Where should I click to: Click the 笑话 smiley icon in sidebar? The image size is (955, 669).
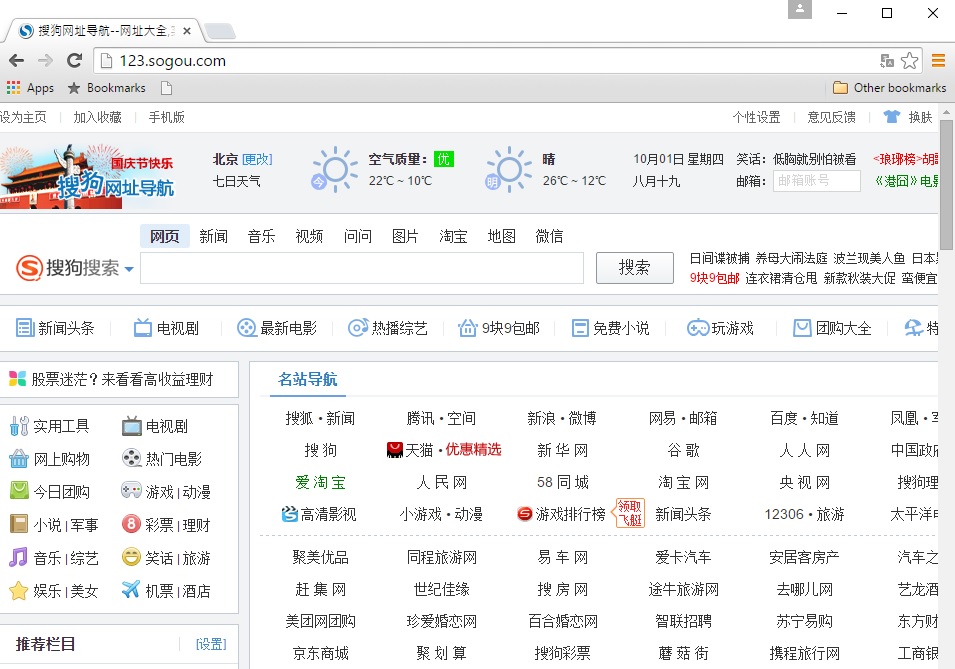131,556
